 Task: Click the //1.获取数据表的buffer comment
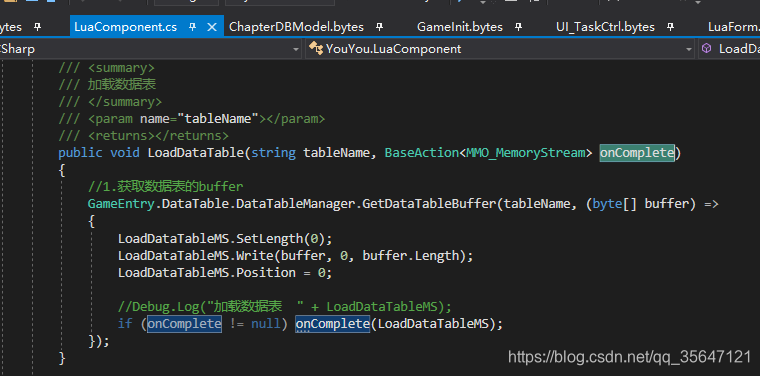point(165,187)
